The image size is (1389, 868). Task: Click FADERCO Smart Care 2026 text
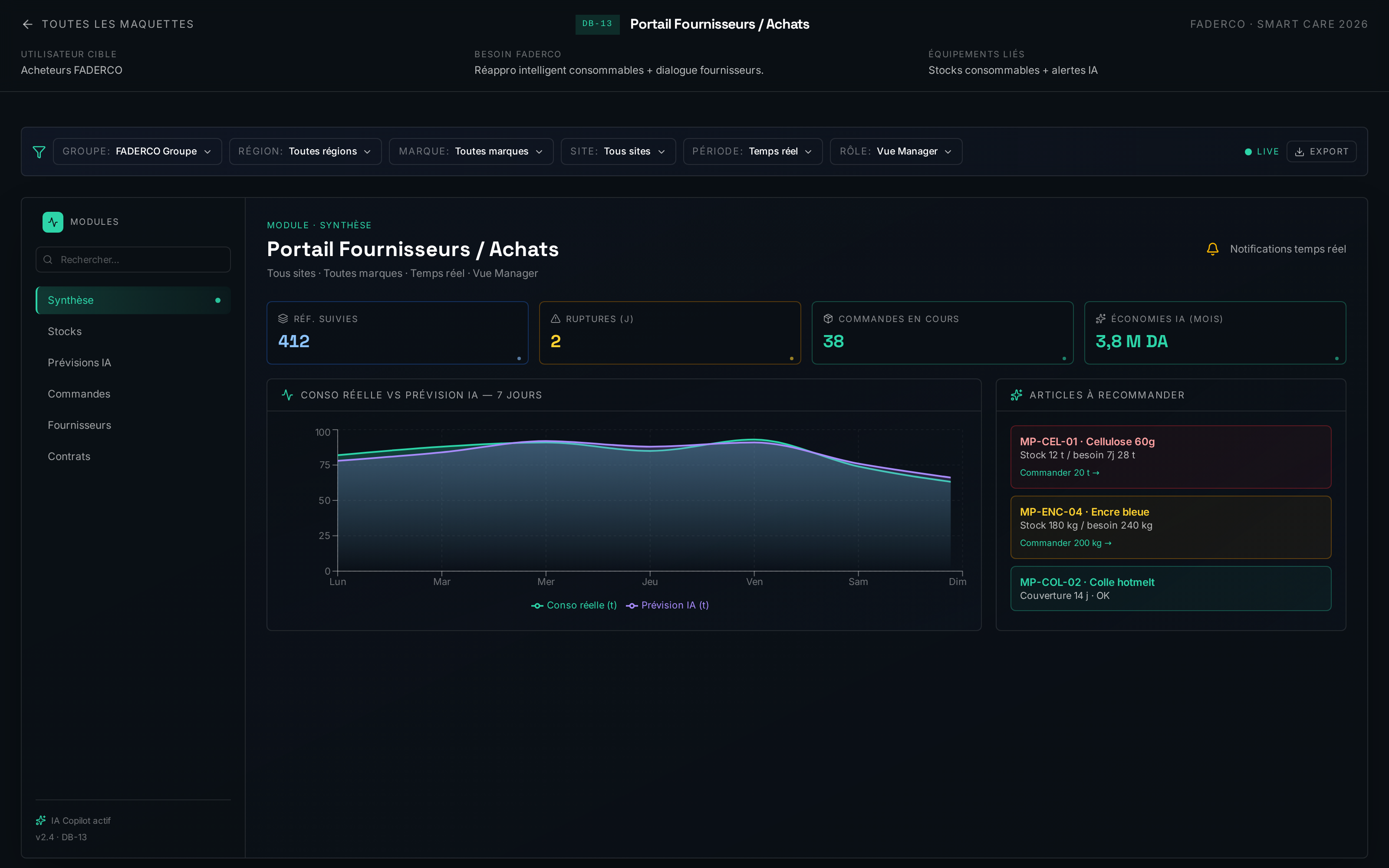click(1279, 24)
